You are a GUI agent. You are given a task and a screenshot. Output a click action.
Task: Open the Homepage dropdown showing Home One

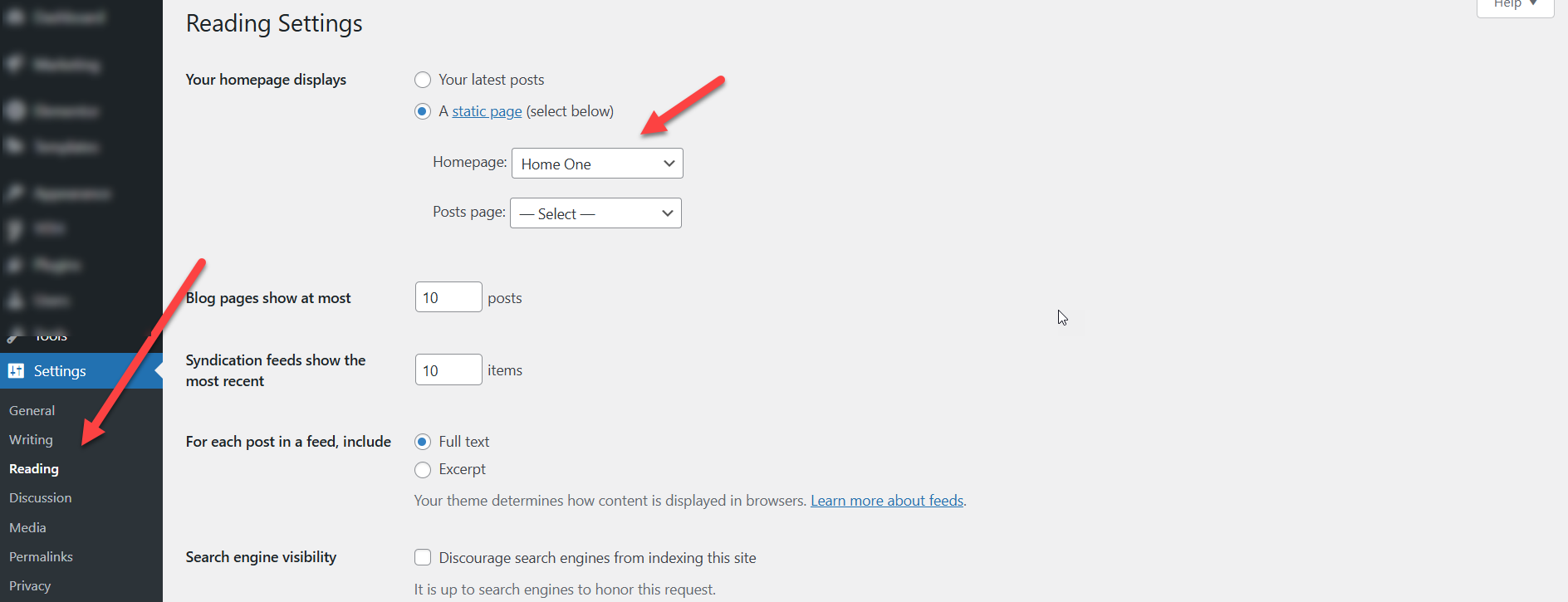[x=597, y=164]
